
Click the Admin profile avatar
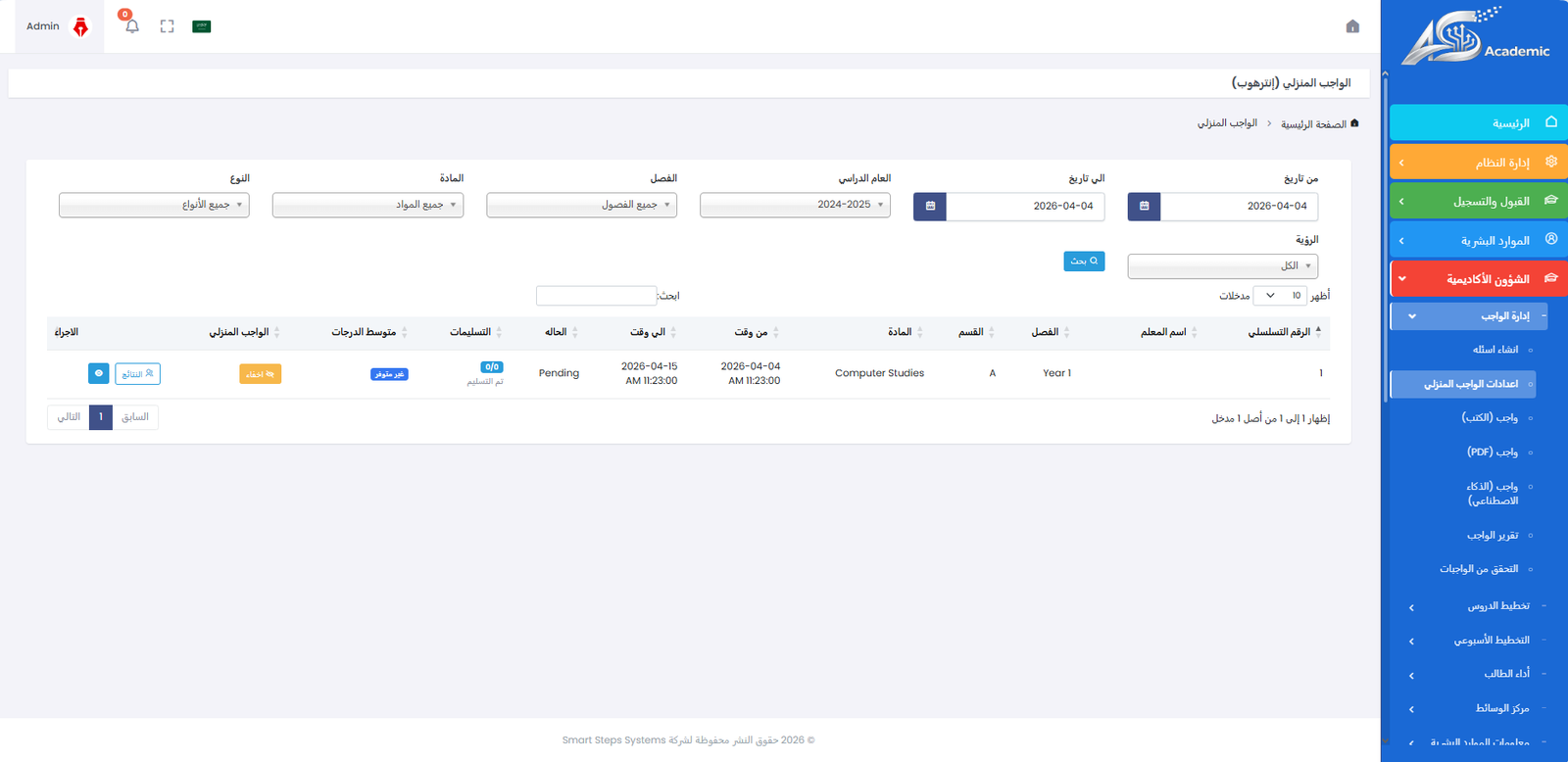point(81,26)
